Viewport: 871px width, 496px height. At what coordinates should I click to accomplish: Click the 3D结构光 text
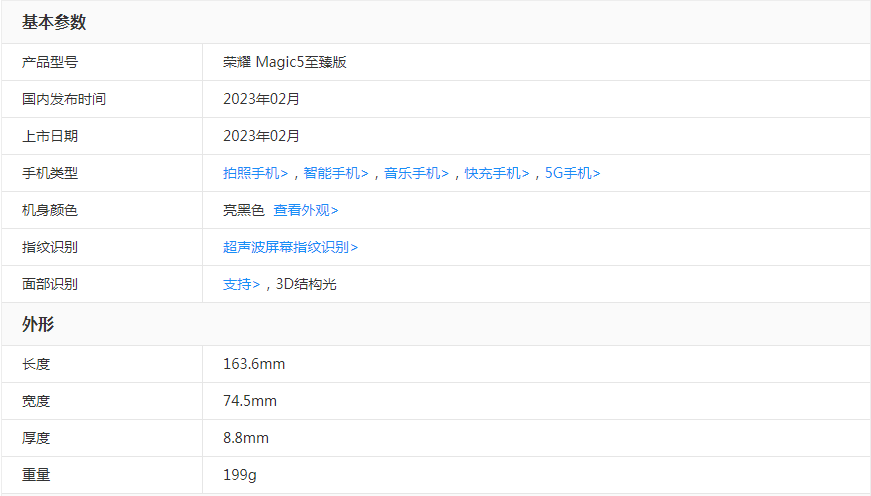[x=306, y=284]
